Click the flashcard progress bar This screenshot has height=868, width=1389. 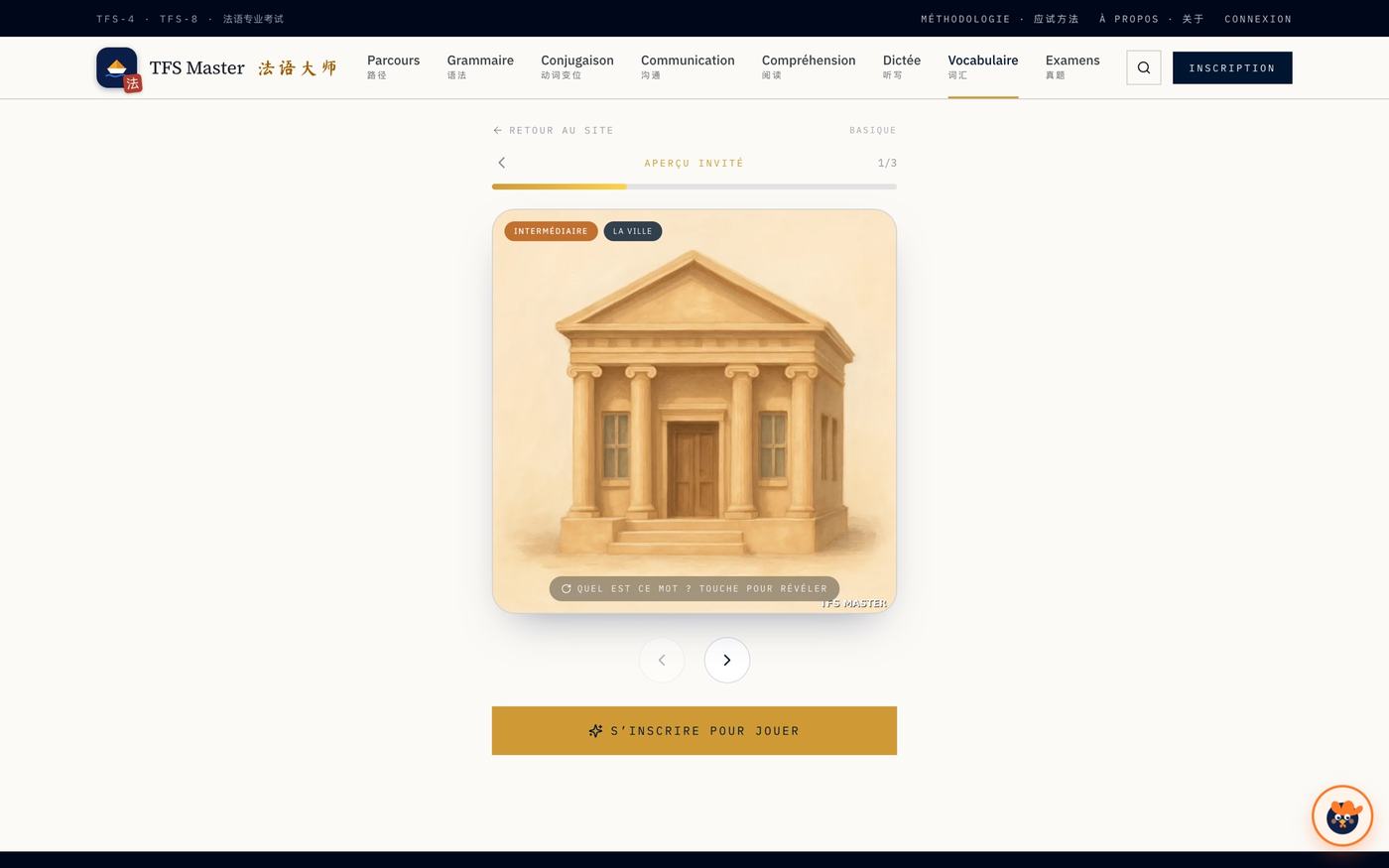694,186
